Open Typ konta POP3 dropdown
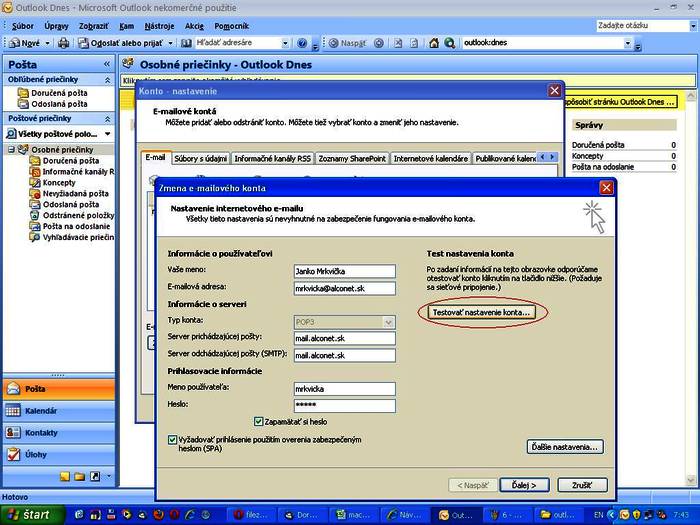 pyautogui.click(x=388, y=322)
